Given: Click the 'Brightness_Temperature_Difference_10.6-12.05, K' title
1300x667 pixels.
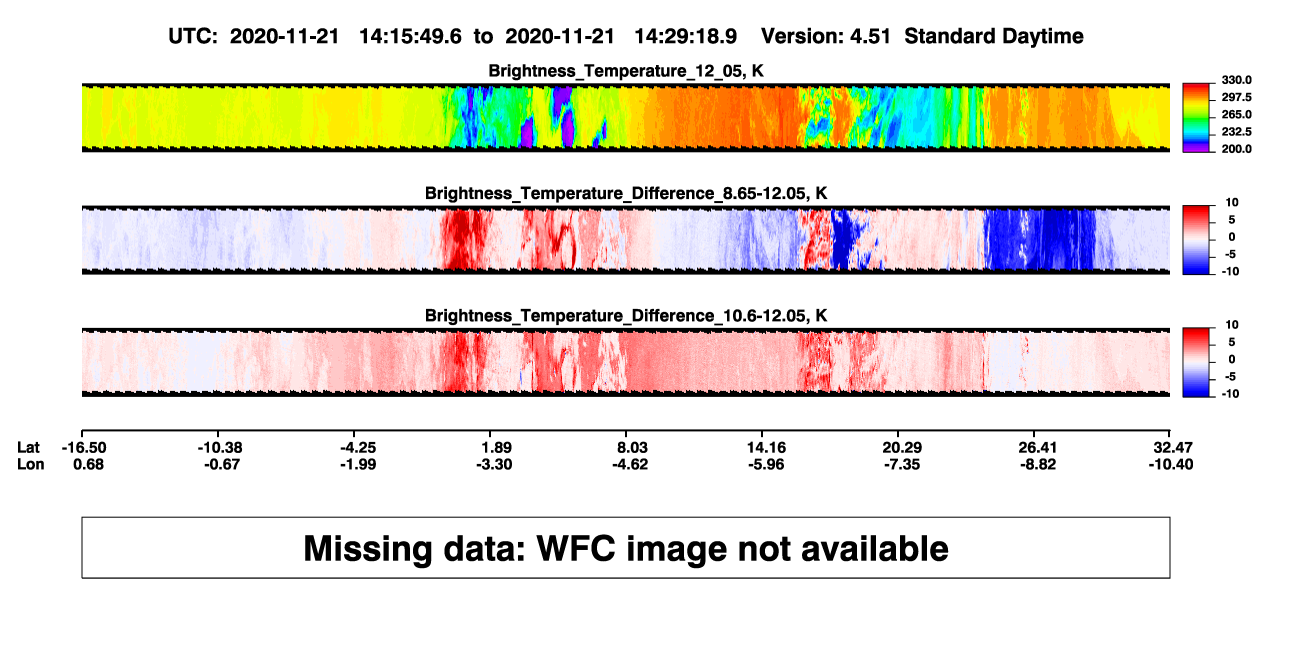Looking at the screenshot, I should pos(626,316).
